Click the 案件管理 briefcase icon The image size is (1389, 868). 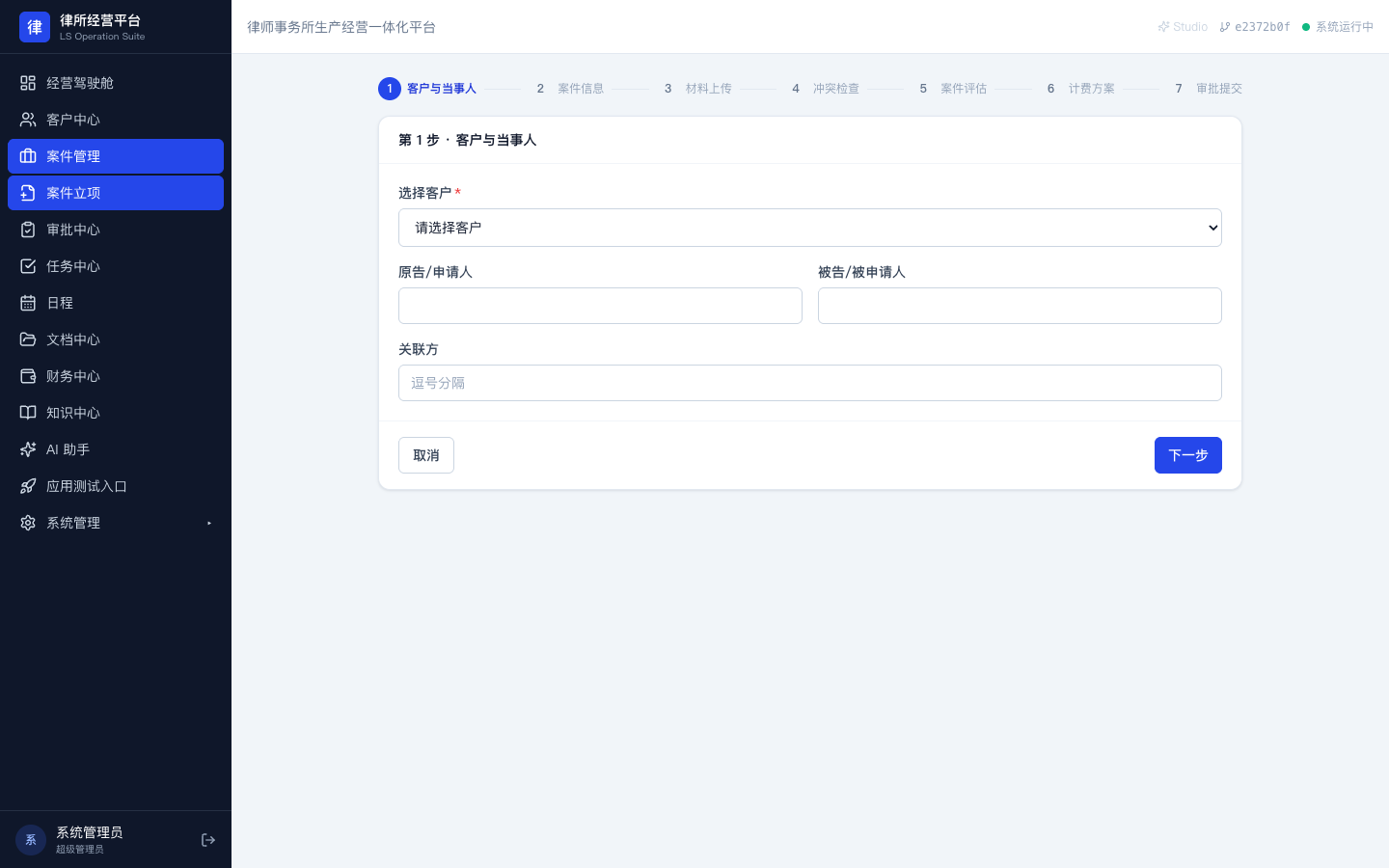tap(28, 156)
